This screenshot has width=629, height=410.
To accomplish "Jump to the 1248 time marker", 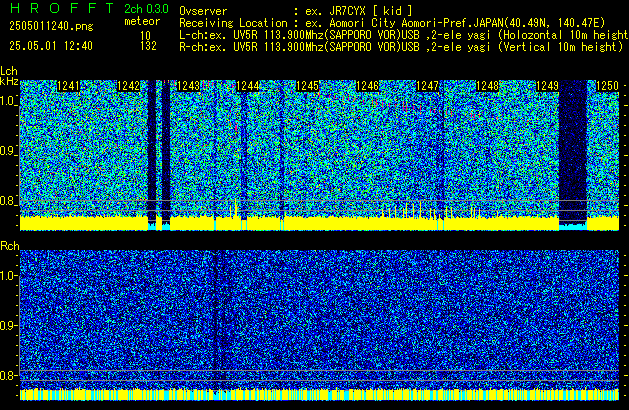I will [487, 86].
